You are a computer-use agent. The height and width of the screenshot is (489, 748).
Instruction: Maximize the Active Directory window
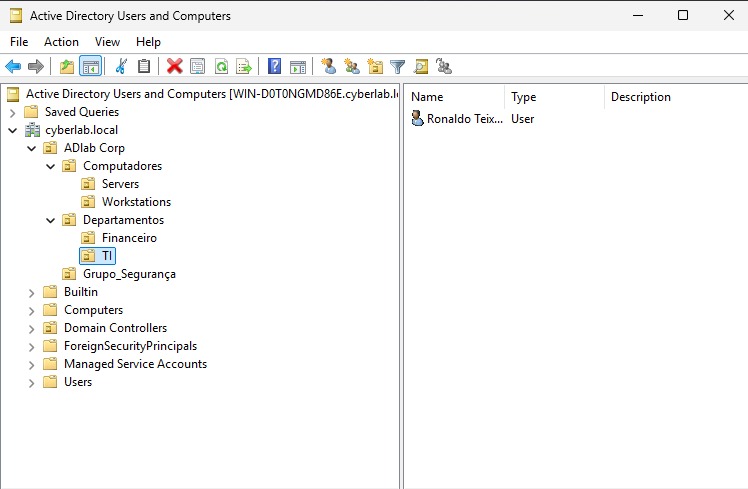pyautogui.click(x=683, y=15)
